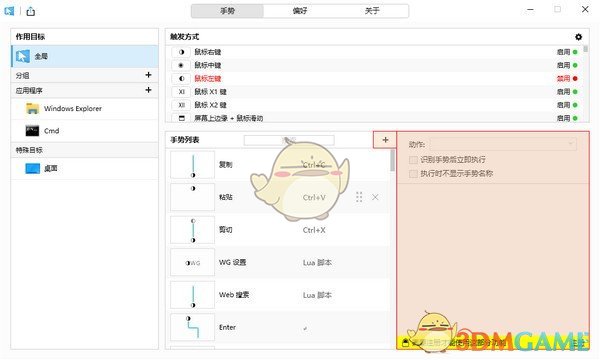Screen dimensions: 600x360
Task: Select the 鼠标 X1 键 trigger row
Action: click(x=375, y=92)
